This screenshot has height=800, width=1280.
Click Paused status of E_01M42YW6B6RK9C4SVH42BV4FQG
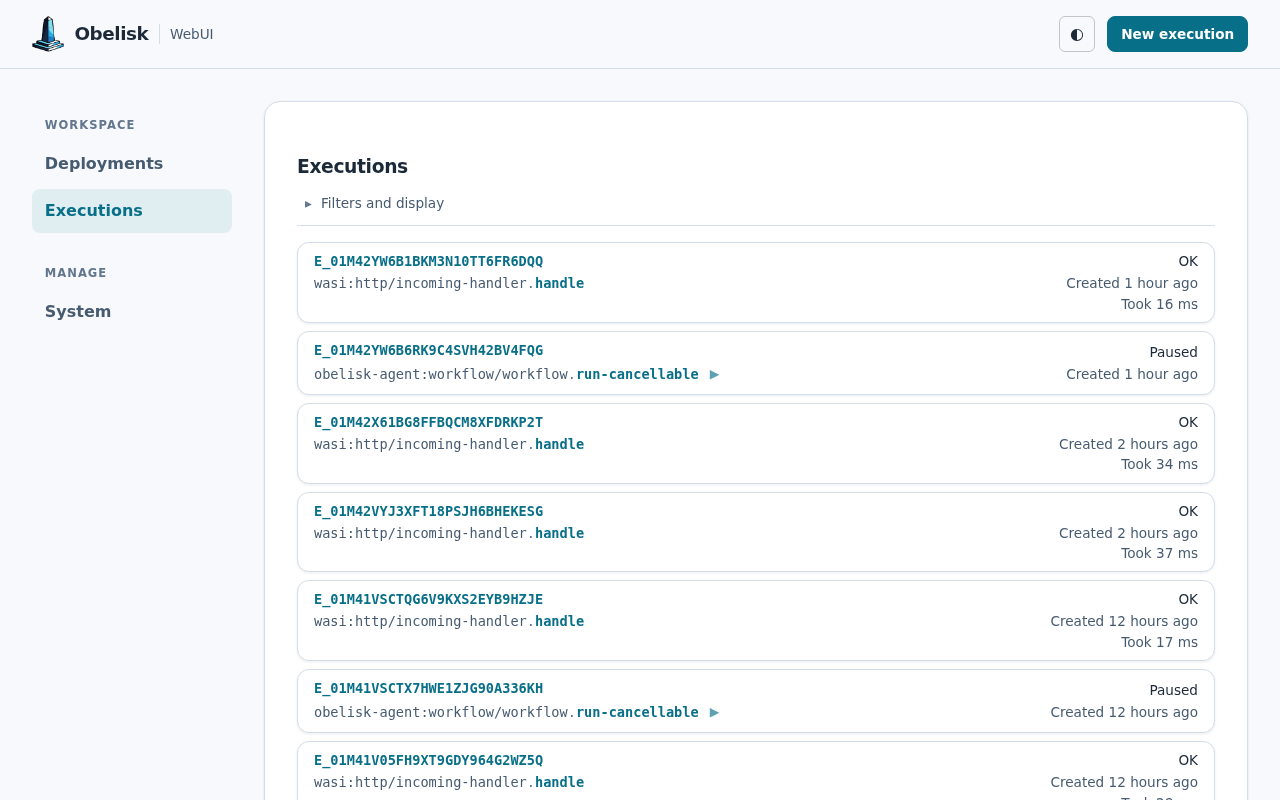click(x=1173, y=352)
